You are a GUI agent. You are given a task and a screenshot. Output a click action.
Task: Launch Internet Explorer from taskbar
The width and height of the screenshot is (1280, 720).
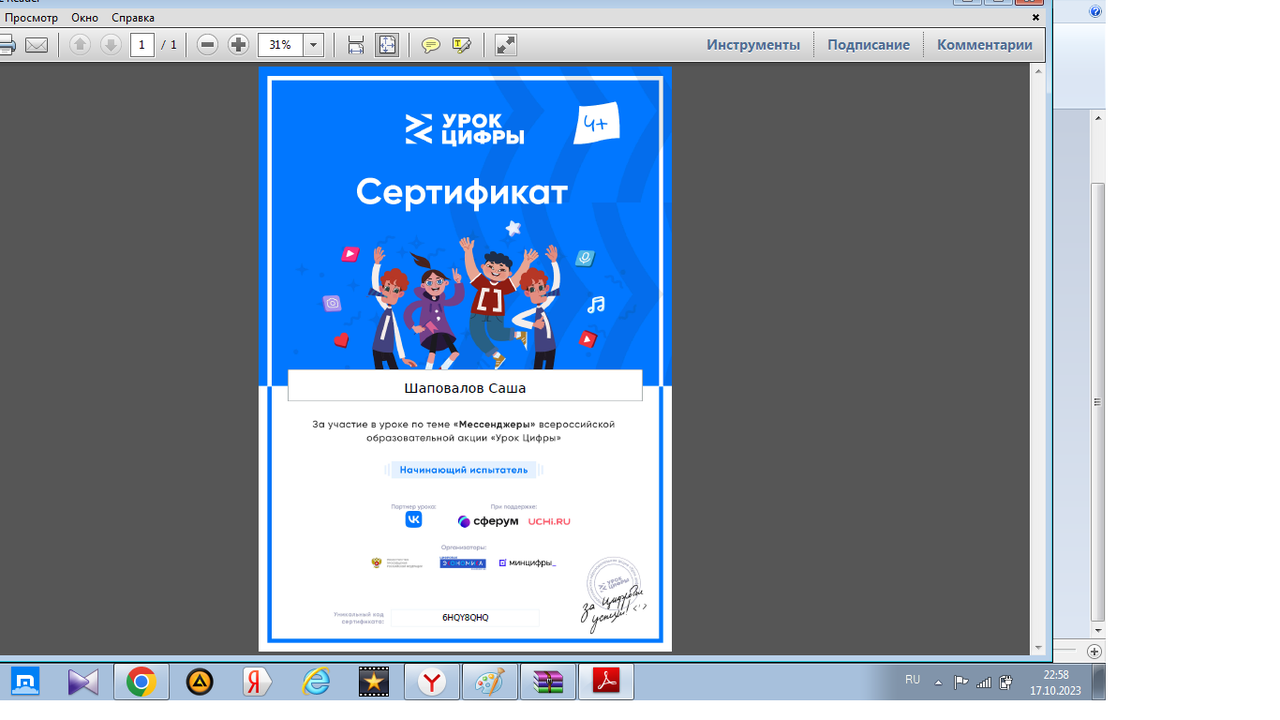tap(316, 682)
